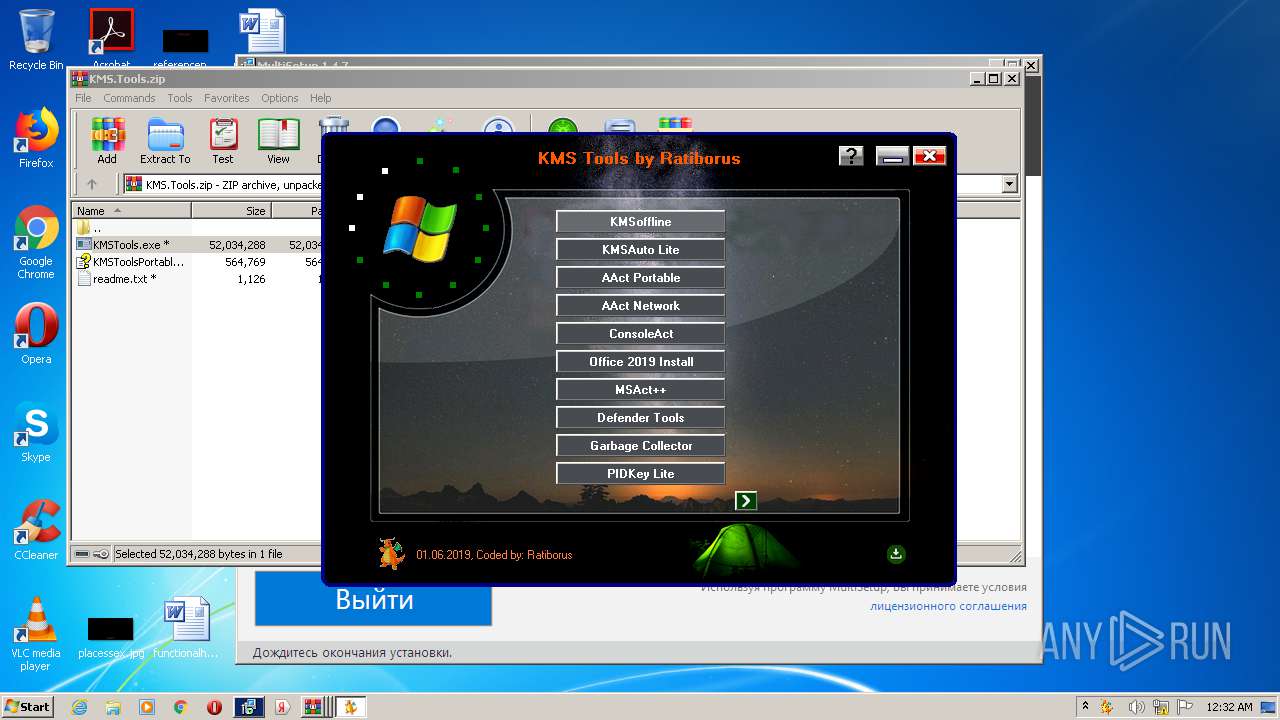Click Office 2019 Install button
Viewport: 1280px width, 720px height.
coord(641,362)
